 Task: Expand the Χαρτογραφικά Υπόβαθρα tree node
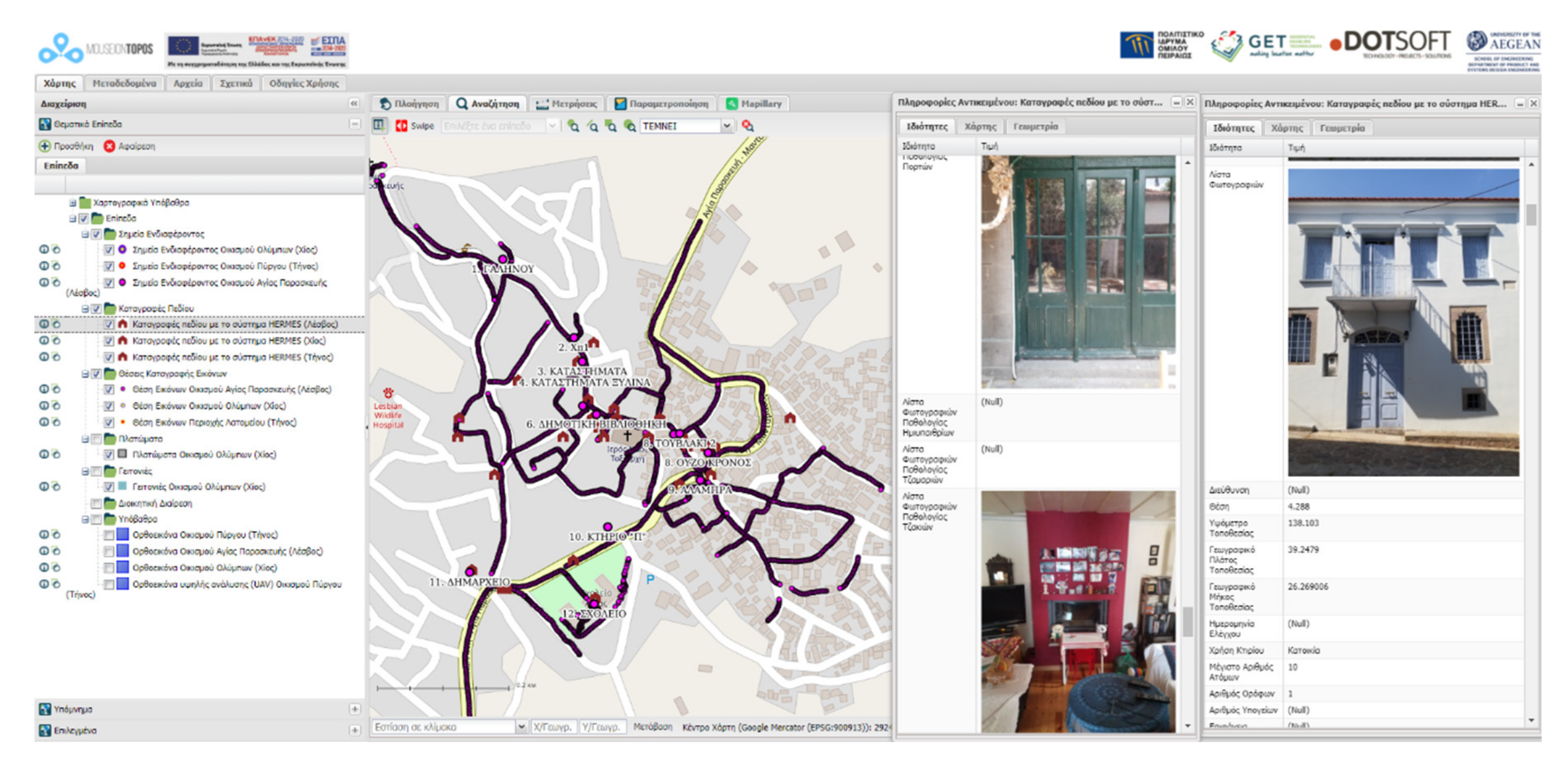click(72, 203)
